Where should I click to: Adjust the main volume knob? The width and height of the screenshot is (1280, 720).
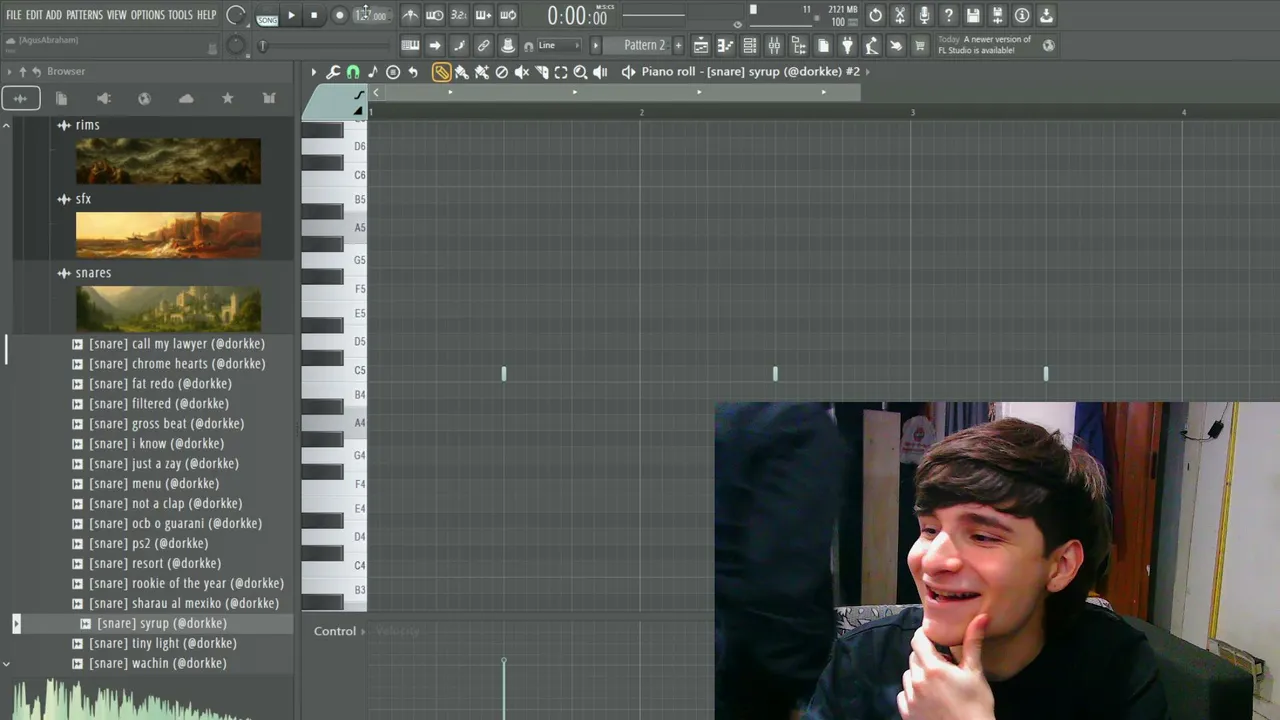[x=236, y=15]
